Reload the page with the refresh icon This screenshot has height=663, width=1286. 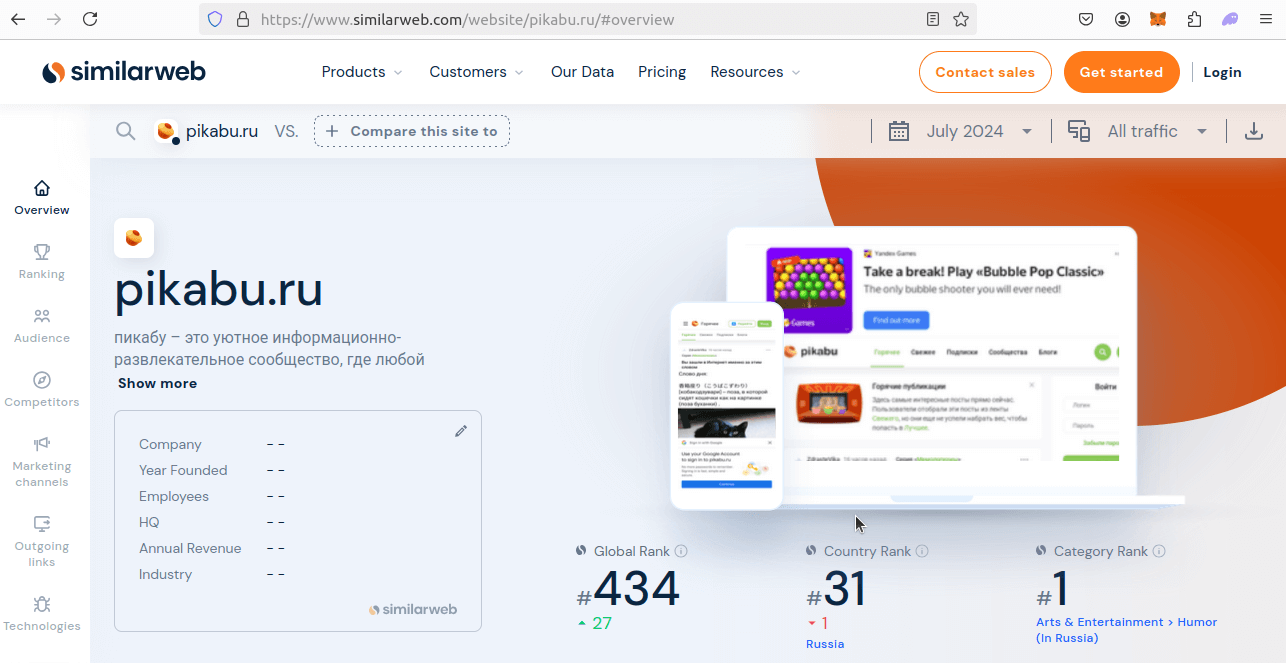[x=90, y=19]
